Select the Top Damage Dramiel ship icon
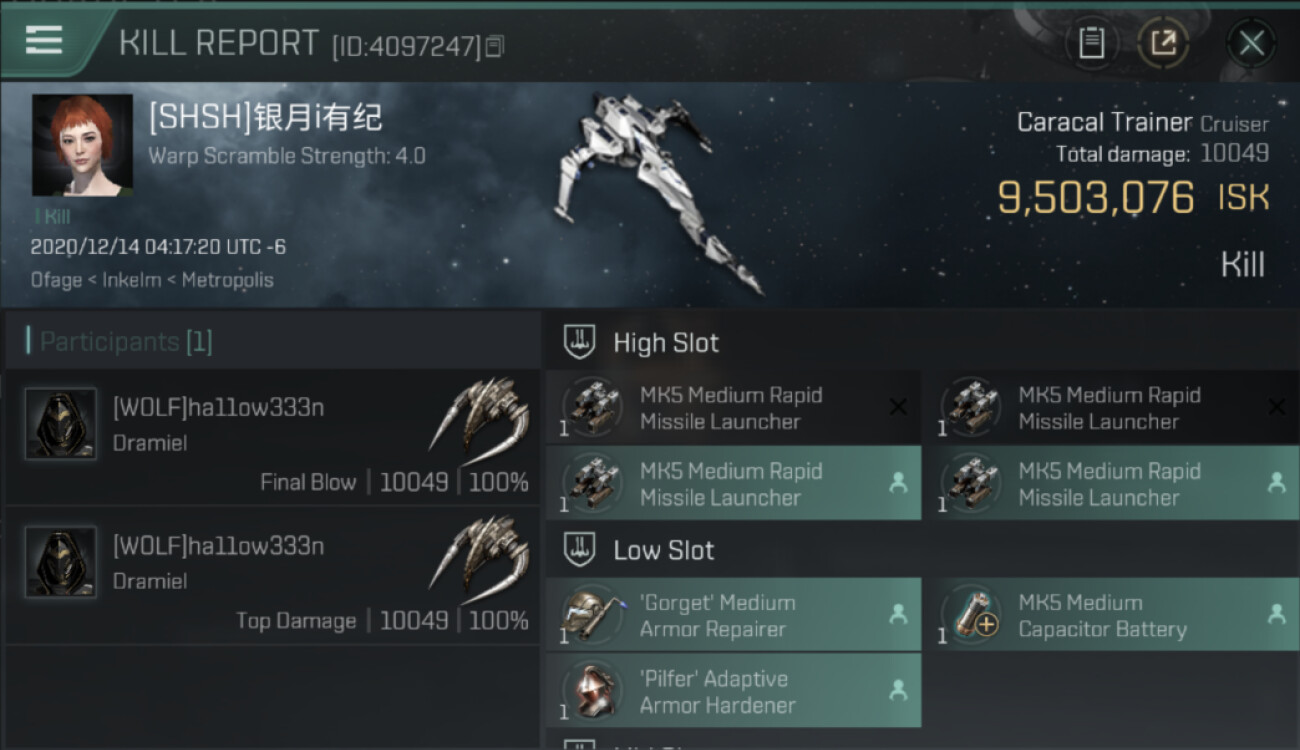The image size is (1300, 750). (x=480, y=555)
